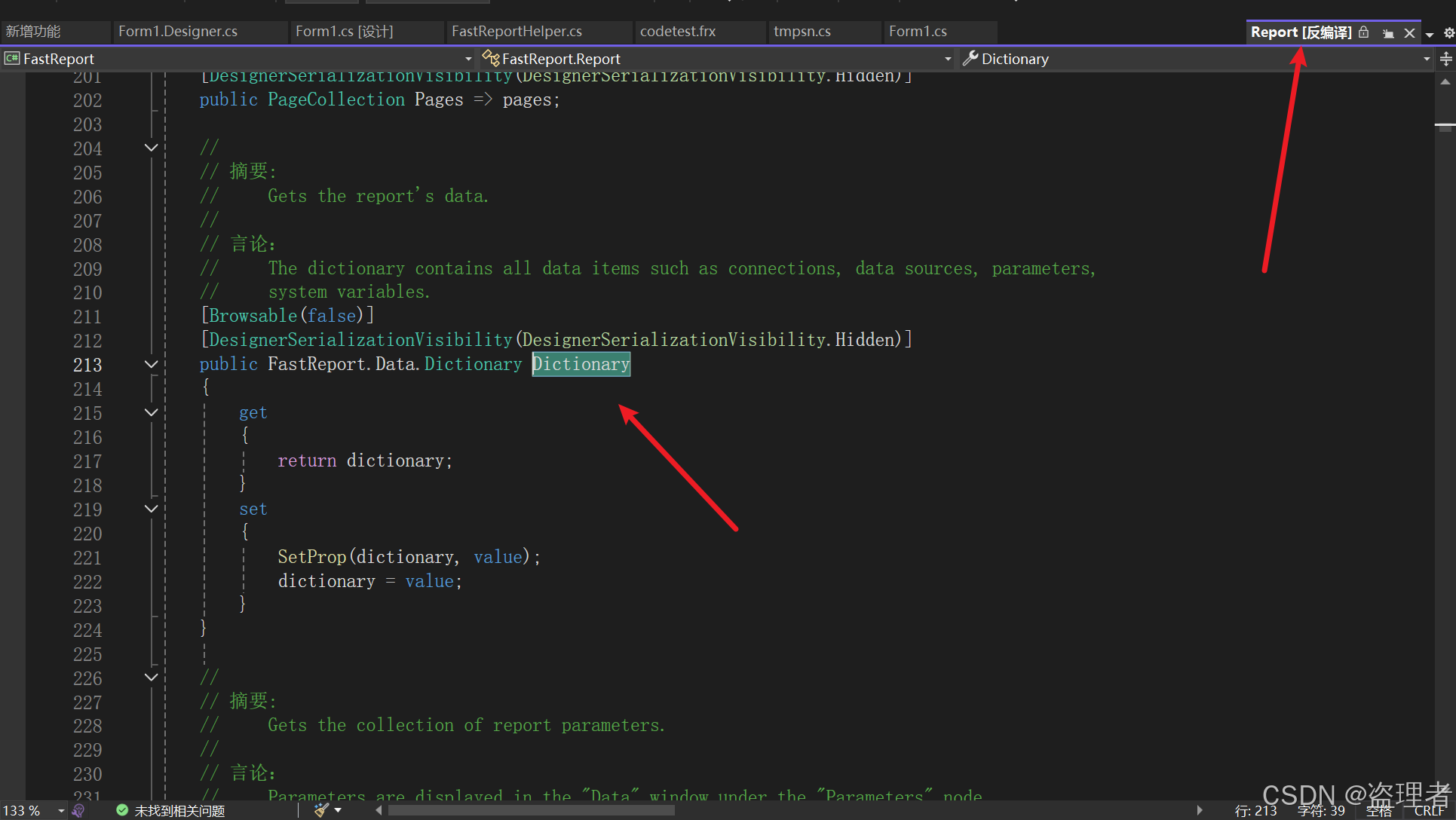Open the FastReport.Report type dropdown

pos(948,58)
